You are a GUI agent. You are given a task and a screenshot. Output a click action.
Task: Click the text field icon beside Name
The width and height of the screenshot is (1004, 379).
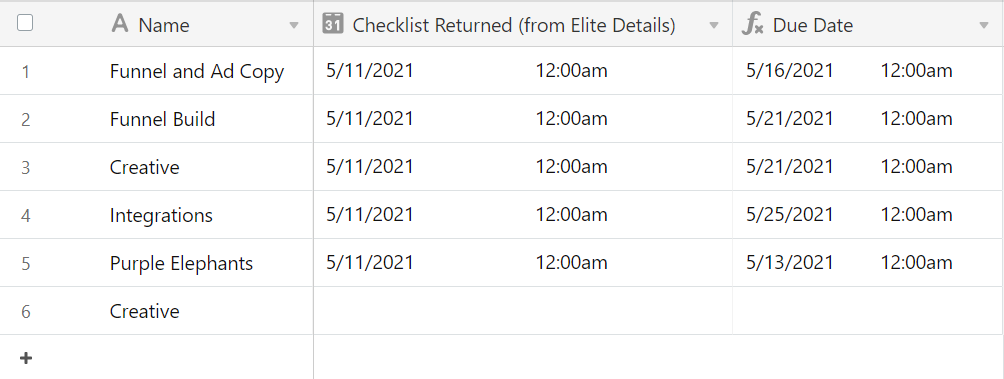120,24
